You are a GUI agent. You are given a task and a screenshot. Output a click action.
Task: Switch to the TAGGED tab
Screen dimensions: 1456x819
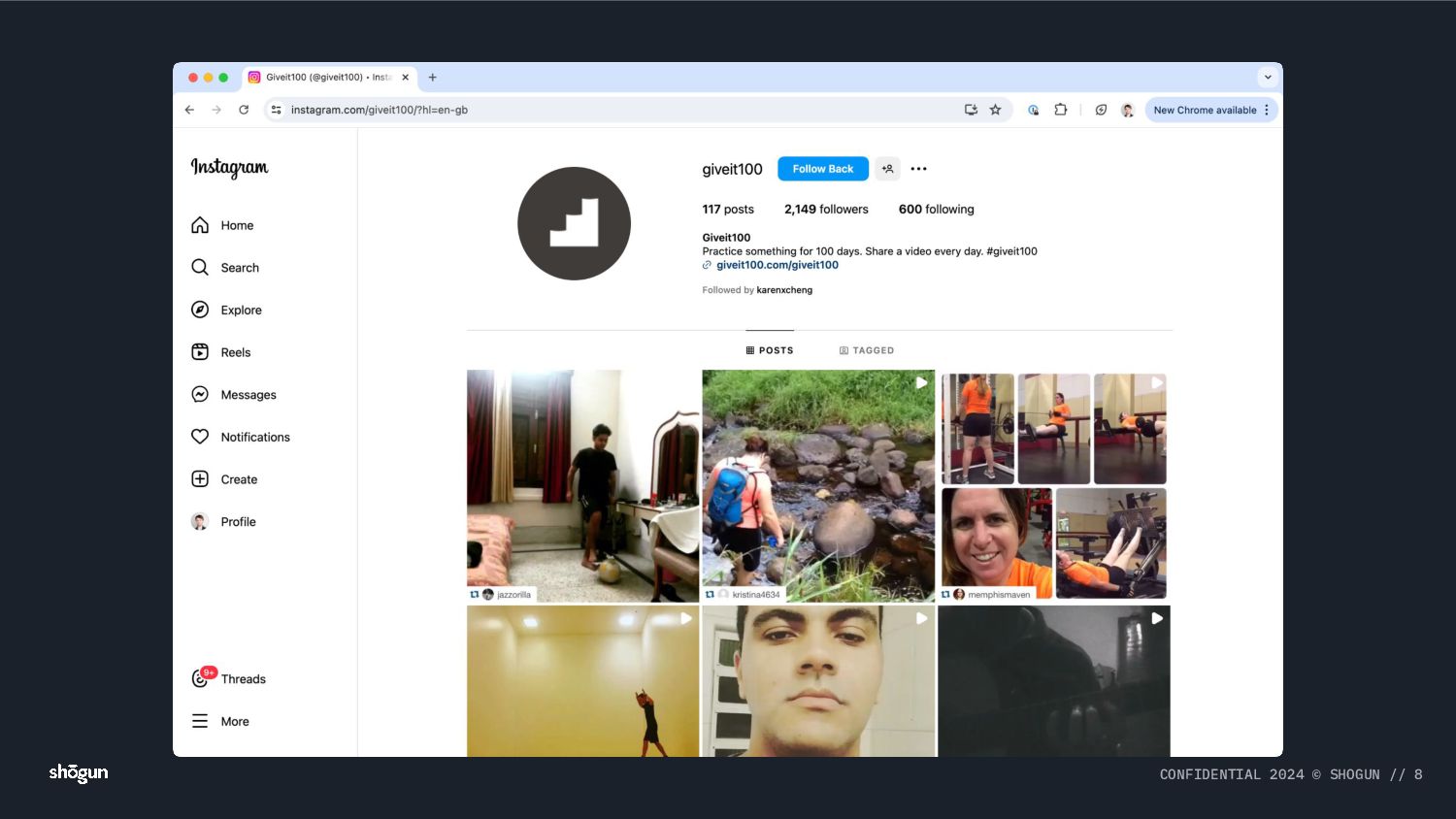[867, 350]
